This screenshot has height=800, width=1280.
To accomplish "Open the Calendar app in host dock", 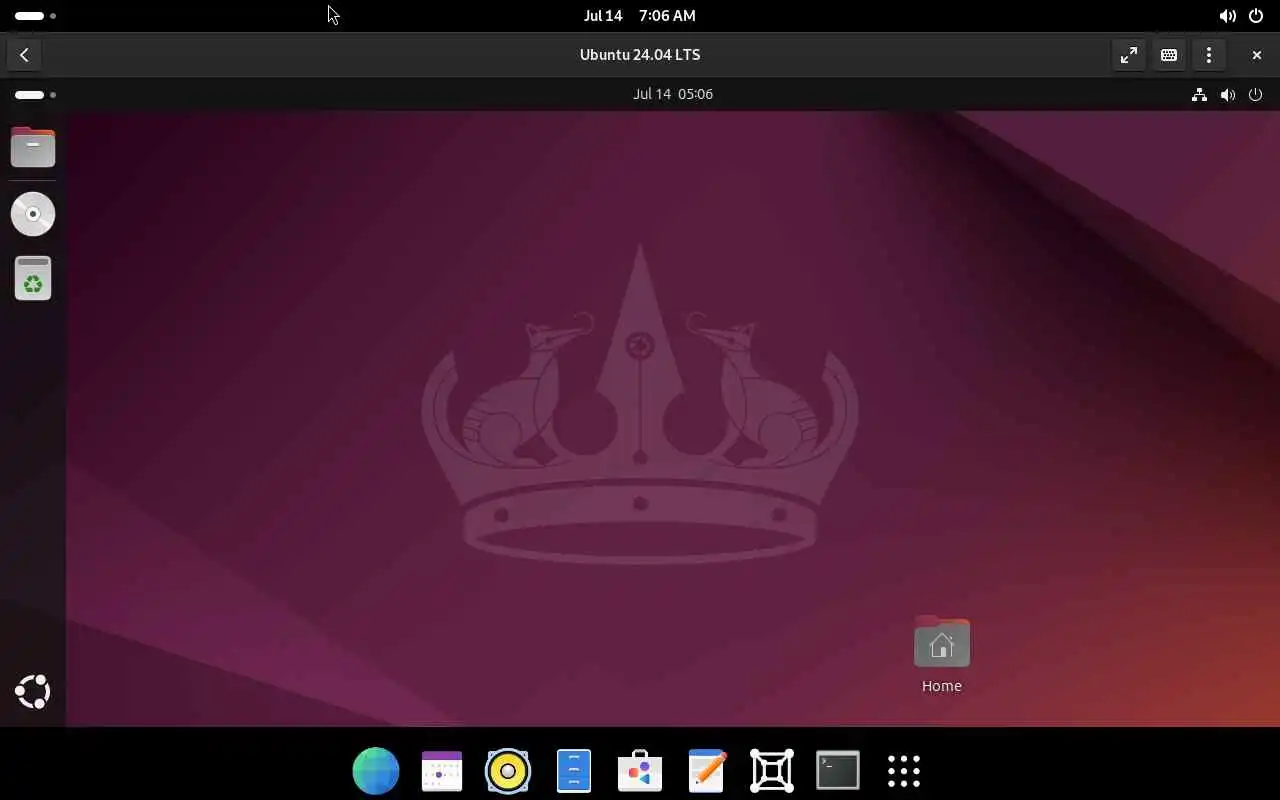I will pos(442,771).
